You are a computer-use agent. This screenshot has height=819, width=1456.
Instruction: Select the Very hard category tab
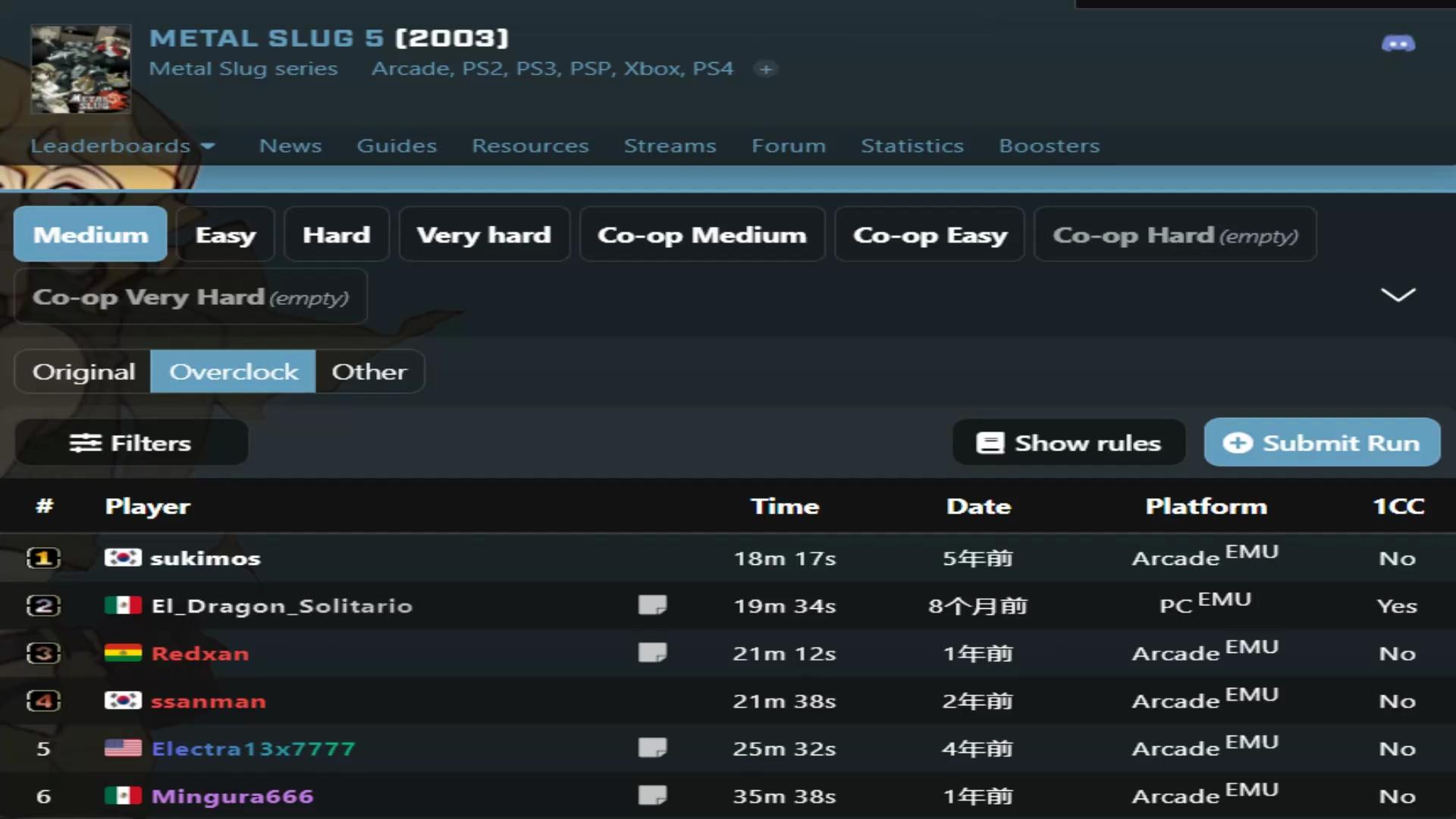484,234
